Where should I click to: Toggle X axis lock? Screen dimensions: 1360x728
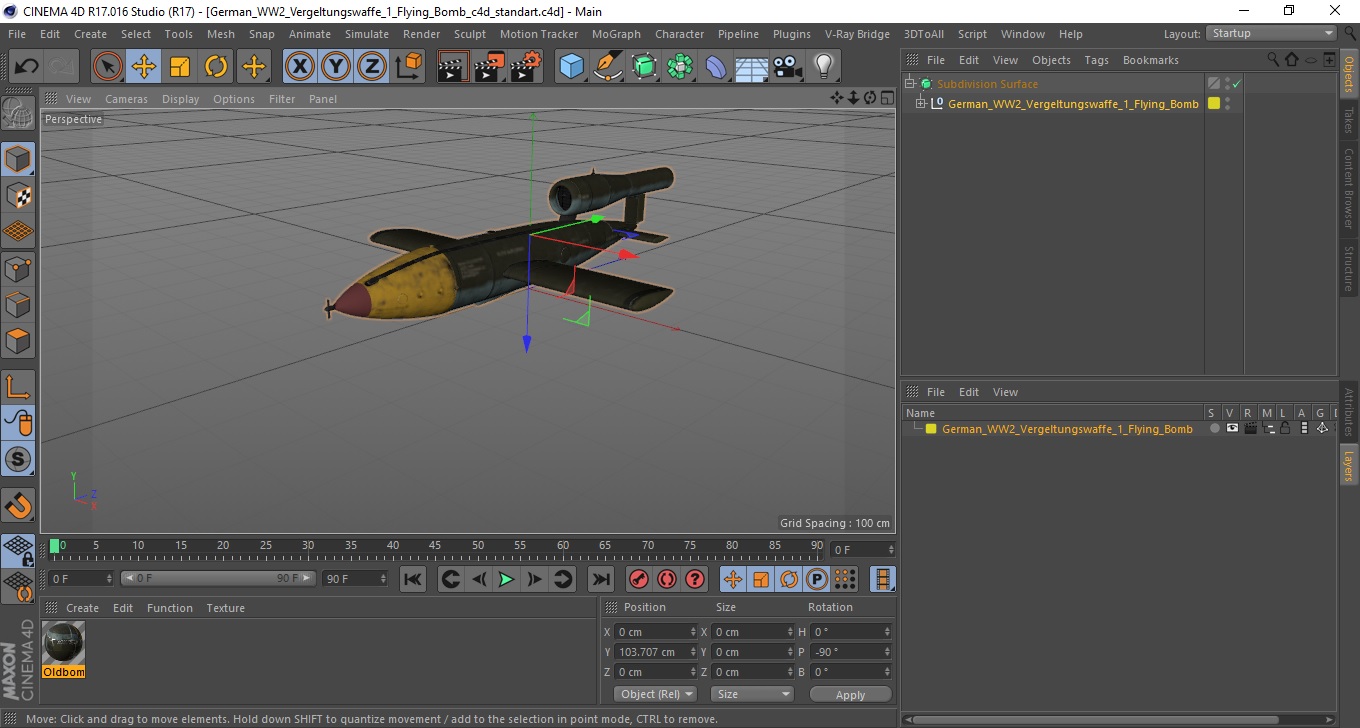pos(299,67)
